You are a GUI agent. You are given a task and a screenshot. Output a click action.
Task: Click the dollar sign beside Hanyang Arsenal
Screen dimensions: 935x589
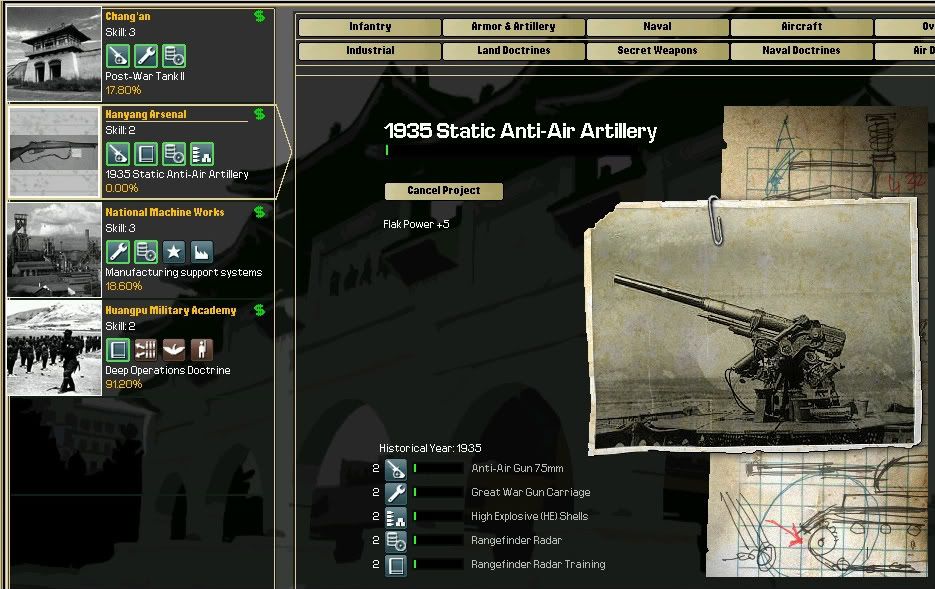point(260,114)
